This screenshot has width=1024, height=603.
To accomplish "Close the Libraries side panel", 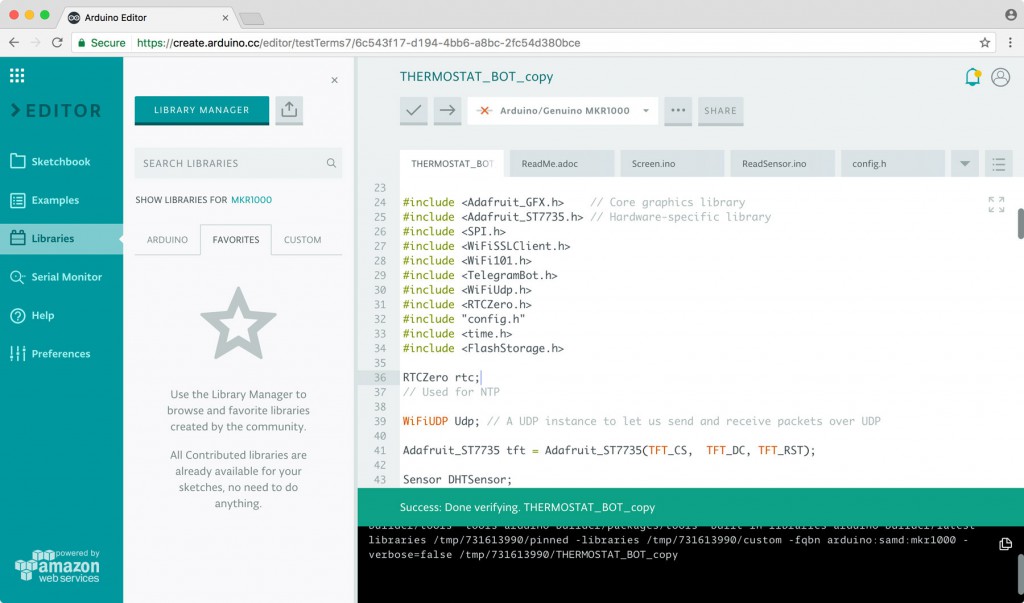I will coord(334,80).
